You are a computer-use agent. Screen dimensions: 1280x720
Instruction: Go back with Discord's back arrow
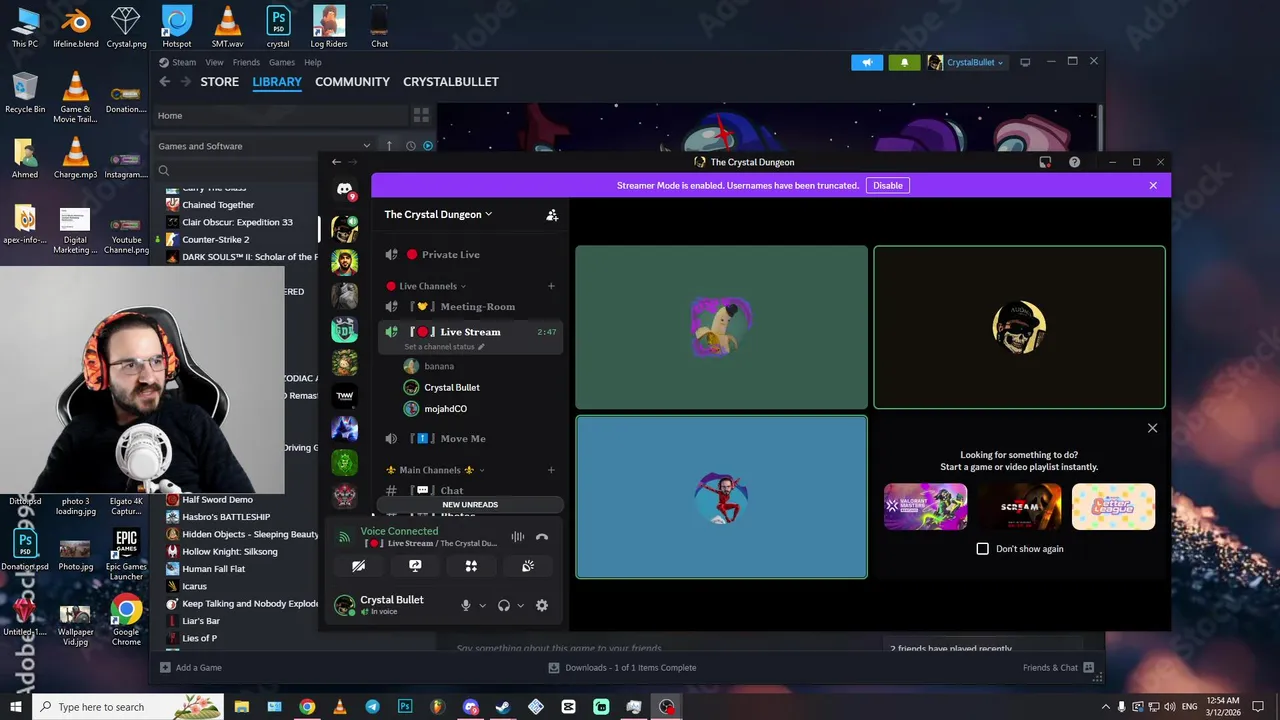point(336,162)
